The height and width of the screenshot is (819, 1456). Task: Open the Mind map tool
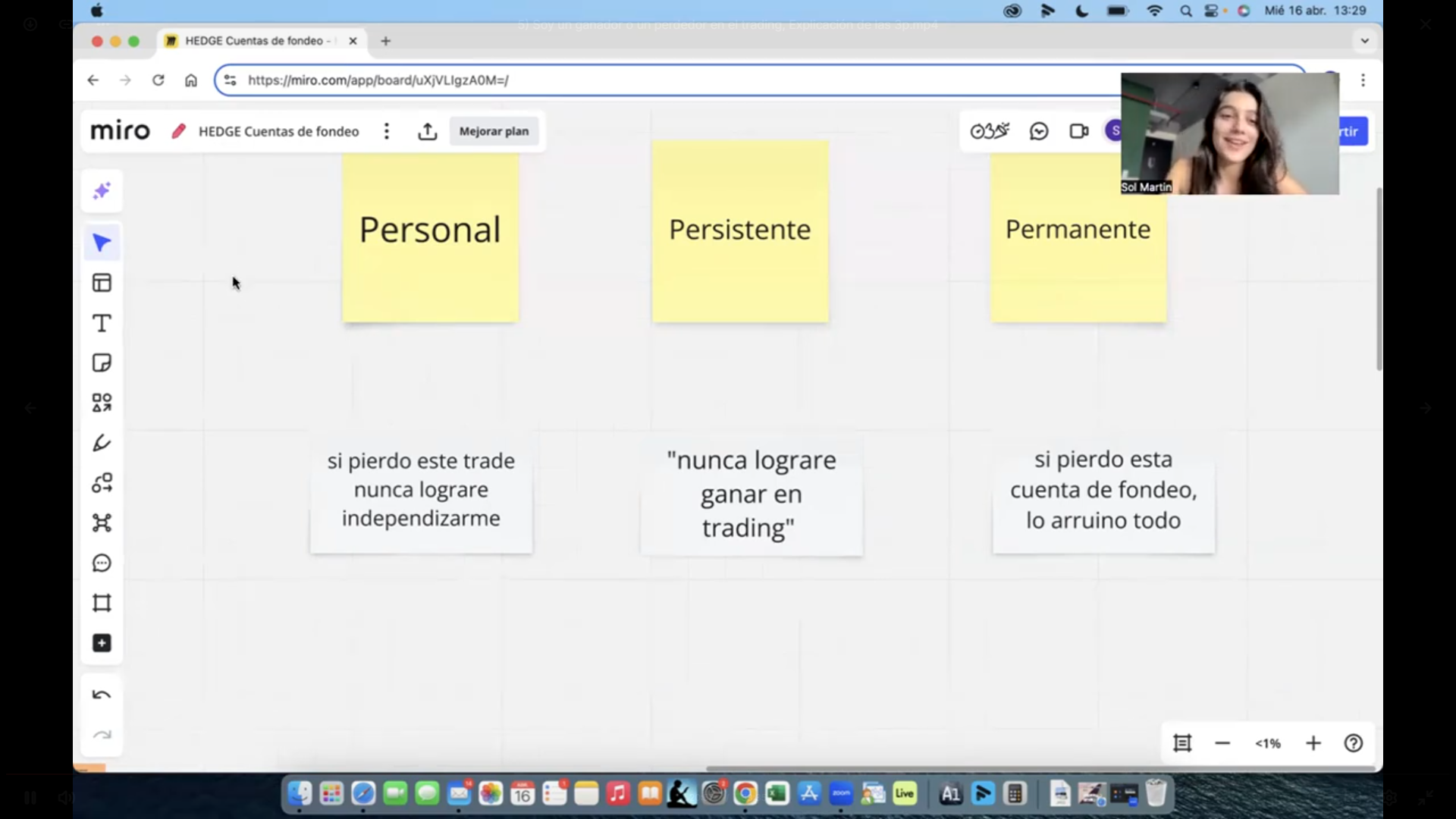pyautogui.click(x=102, y=522)
